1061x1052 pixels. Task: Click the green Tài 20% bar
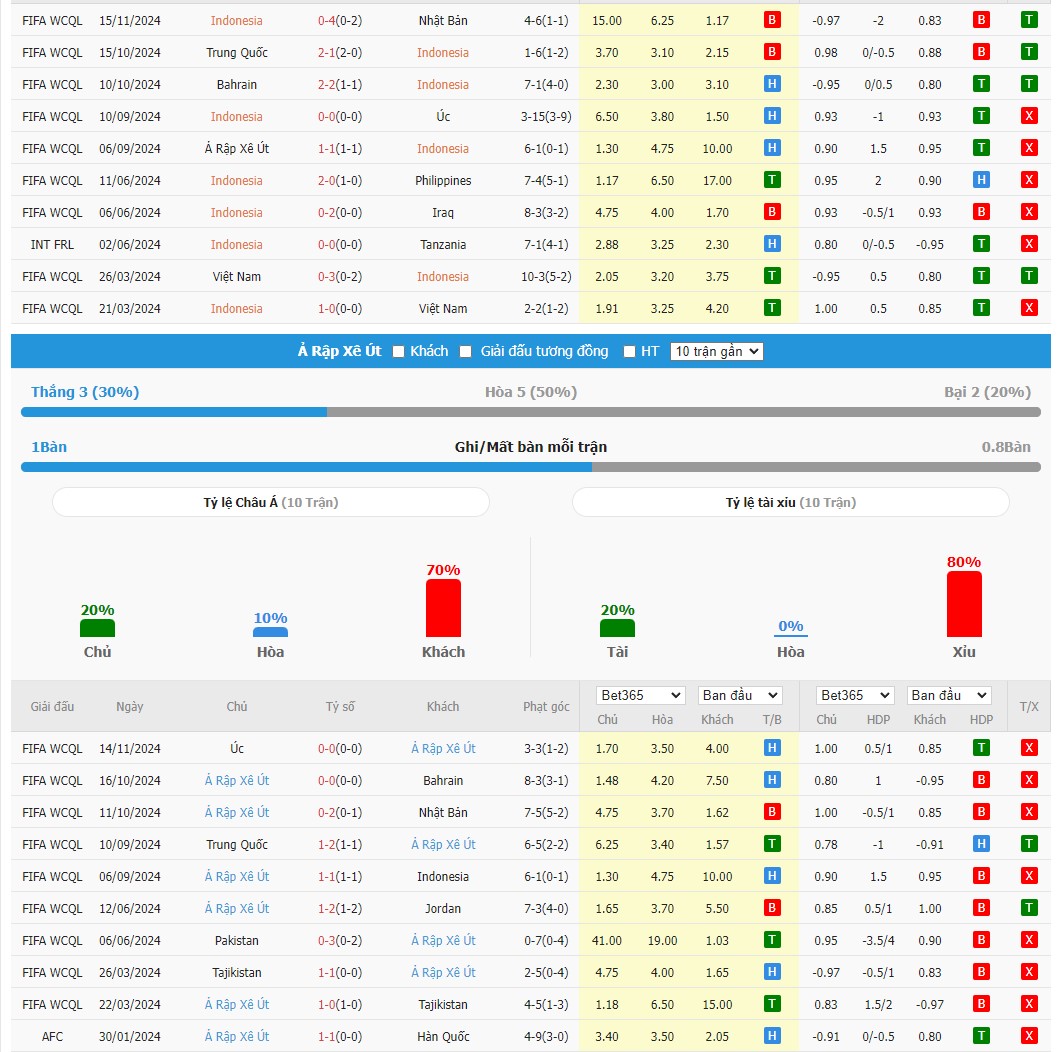[x=617, y=628]
